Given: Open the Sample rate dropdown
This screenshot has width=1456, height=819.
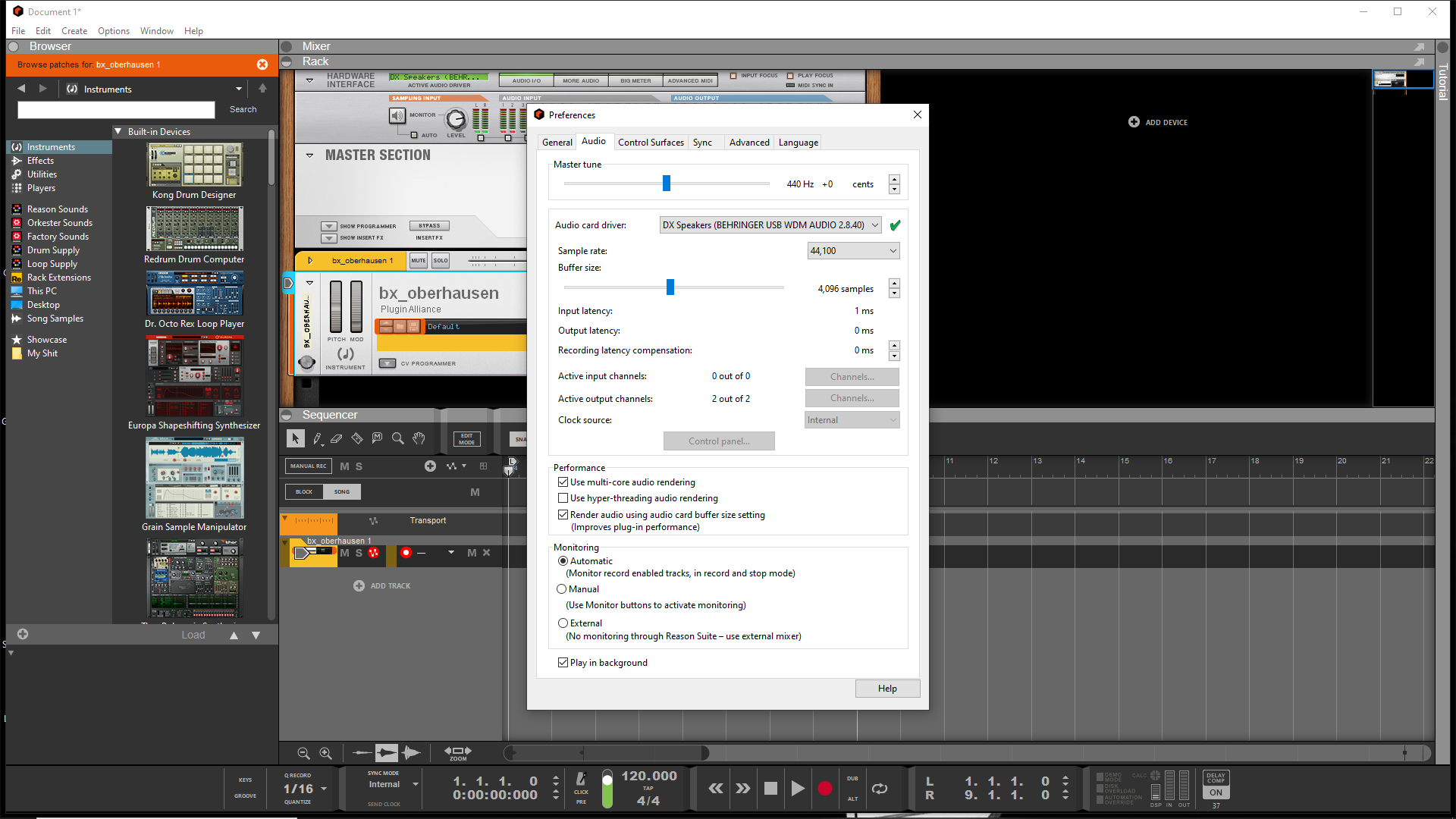Looking at the screenshot, I should tap(853, 251).
